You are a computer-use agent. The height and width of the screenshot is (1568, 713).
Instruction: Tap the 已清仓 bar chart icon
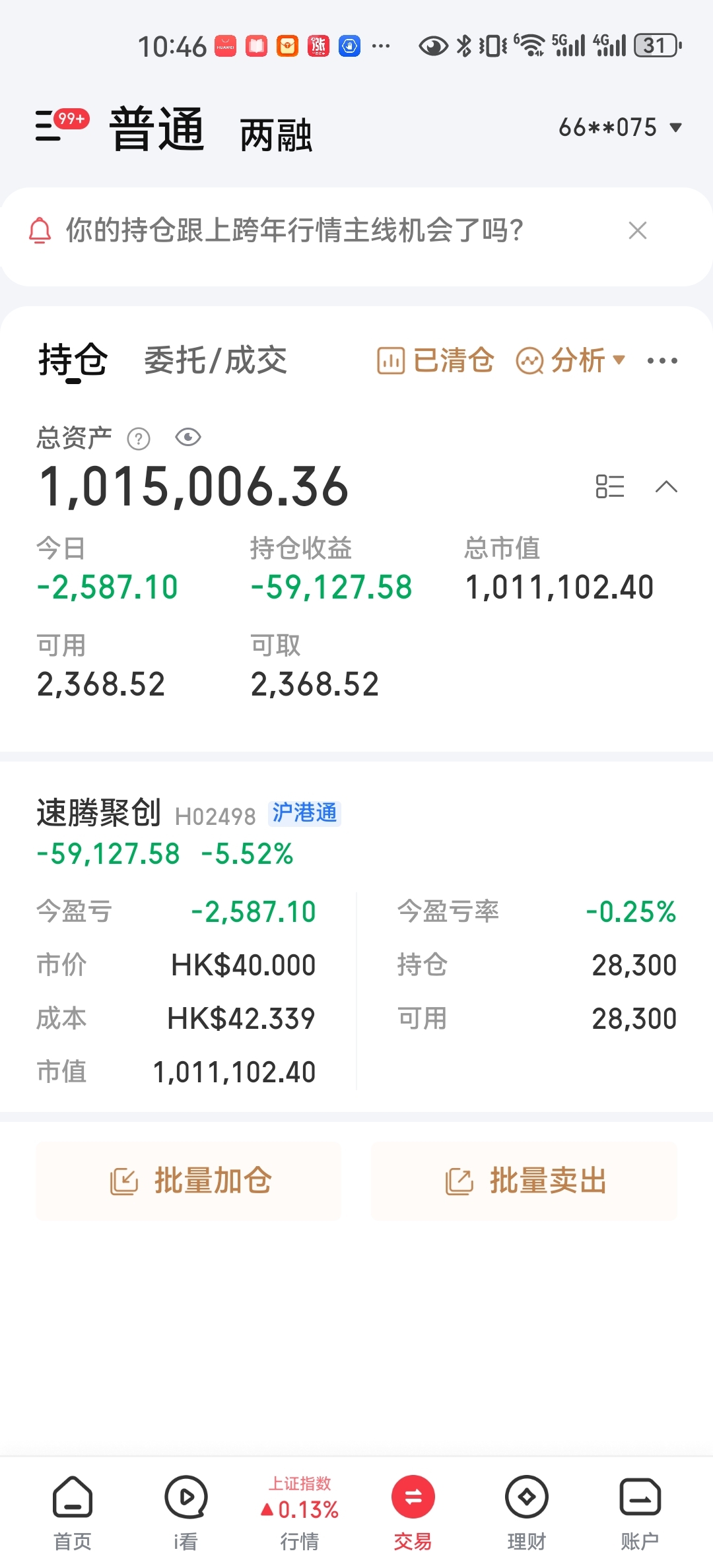tap(390, 361)
